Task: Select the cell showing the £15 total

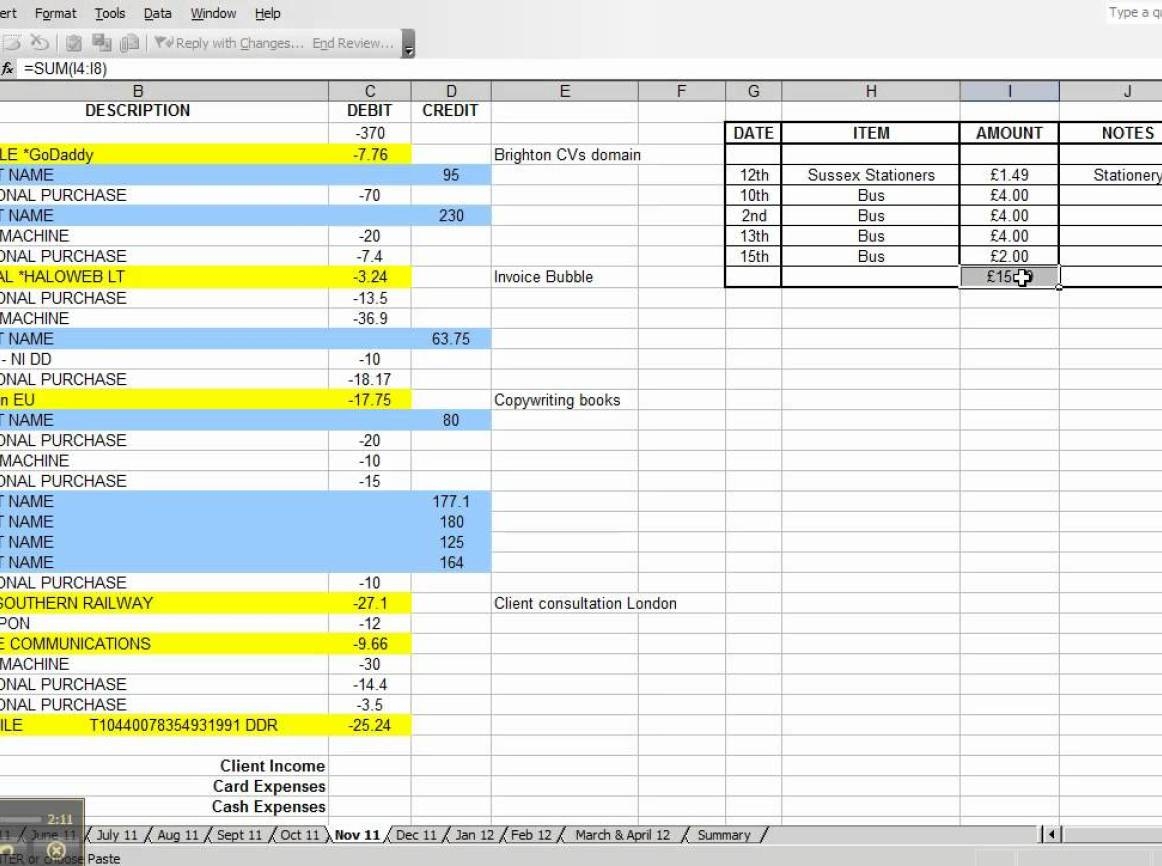Action: [x=1008, y=277]
